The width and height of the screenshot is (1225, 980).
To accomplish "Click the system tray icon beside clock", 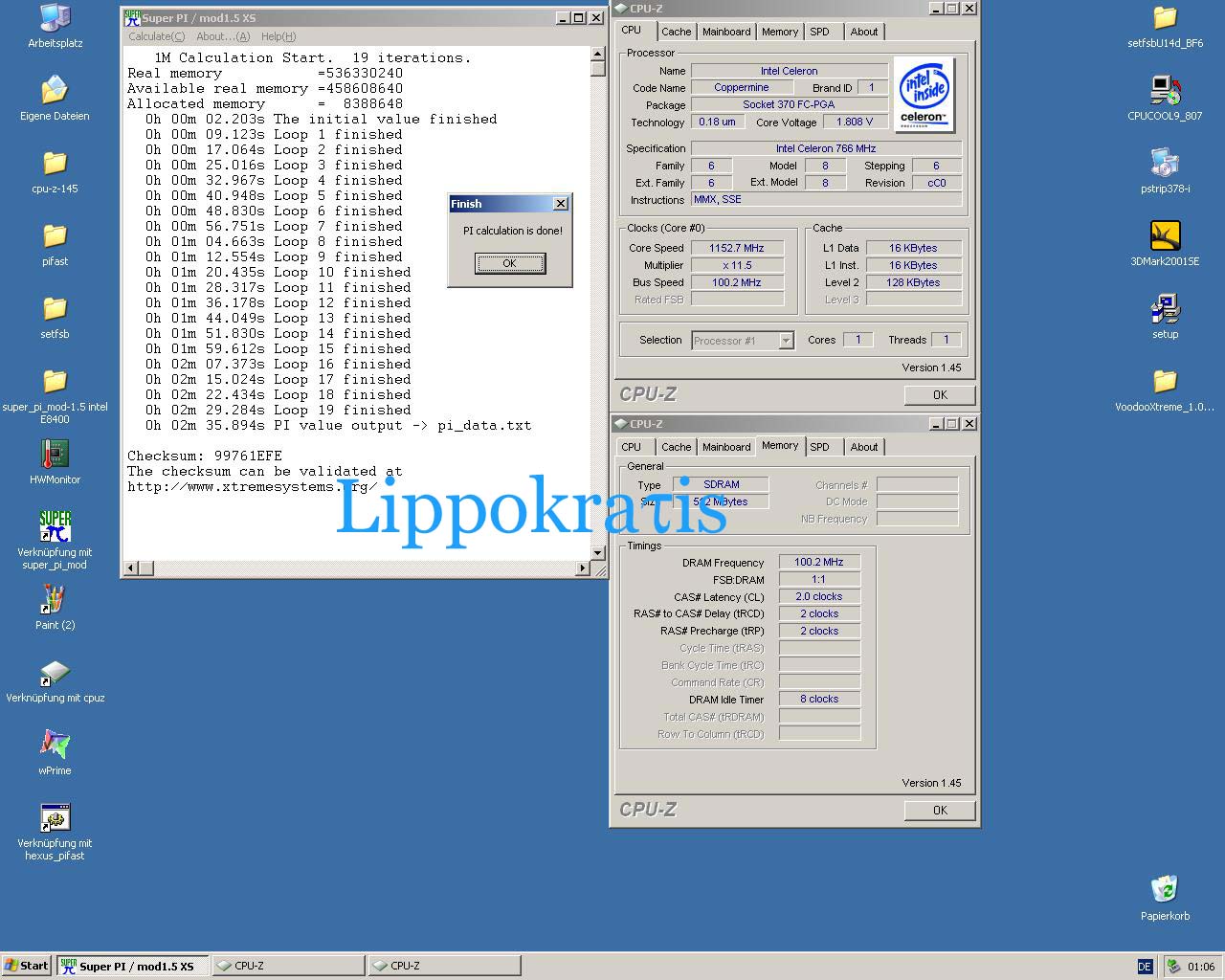I will (x=1173, y=967).
